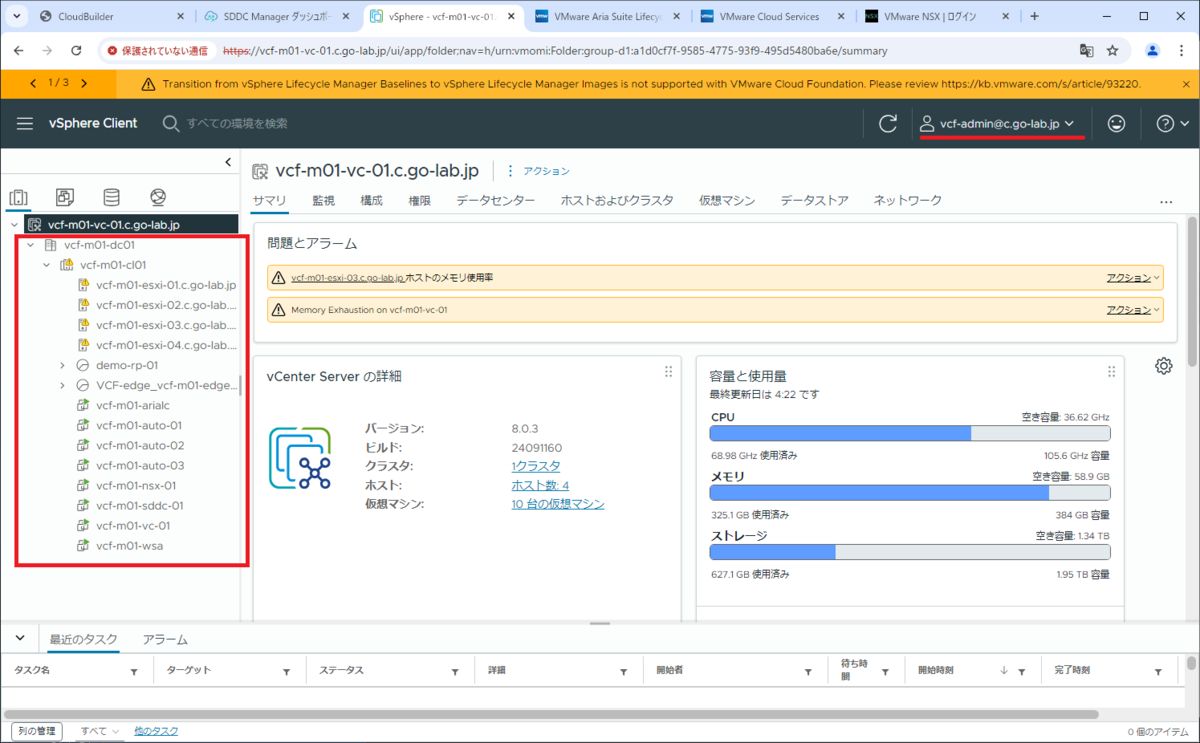Collapse vcf-m01-dc01 datacenter node

click(x=30, y=245)
